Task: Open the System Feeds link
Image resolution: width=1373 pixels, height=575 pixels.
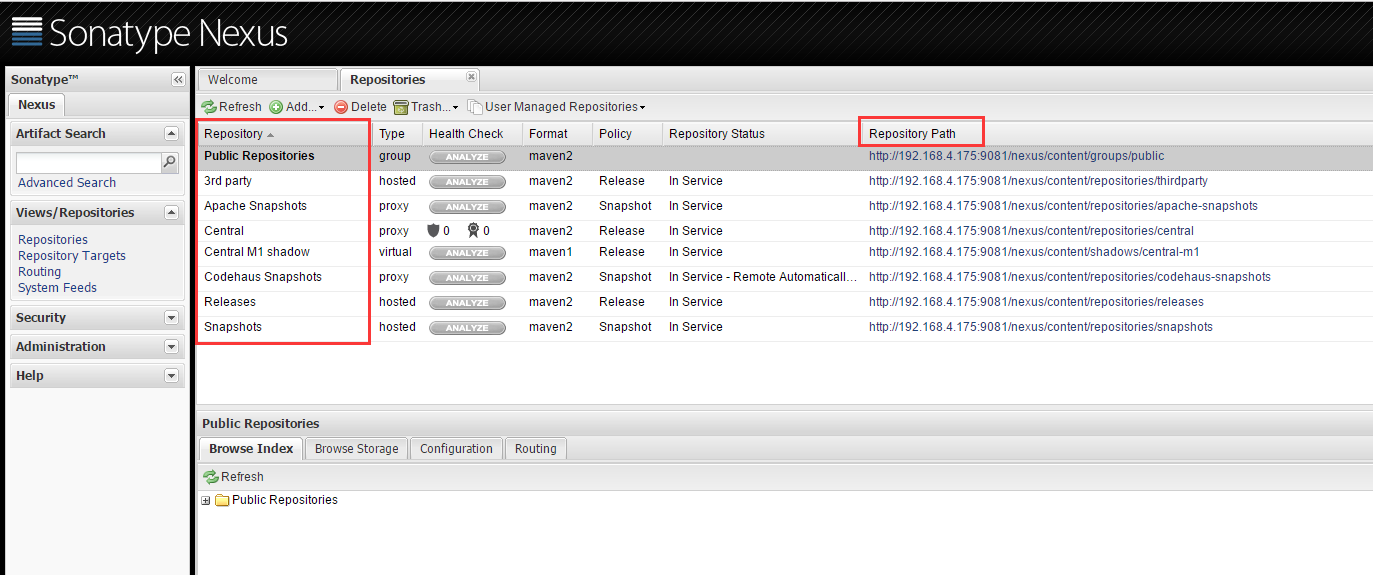Action: (x=58, y=288)
